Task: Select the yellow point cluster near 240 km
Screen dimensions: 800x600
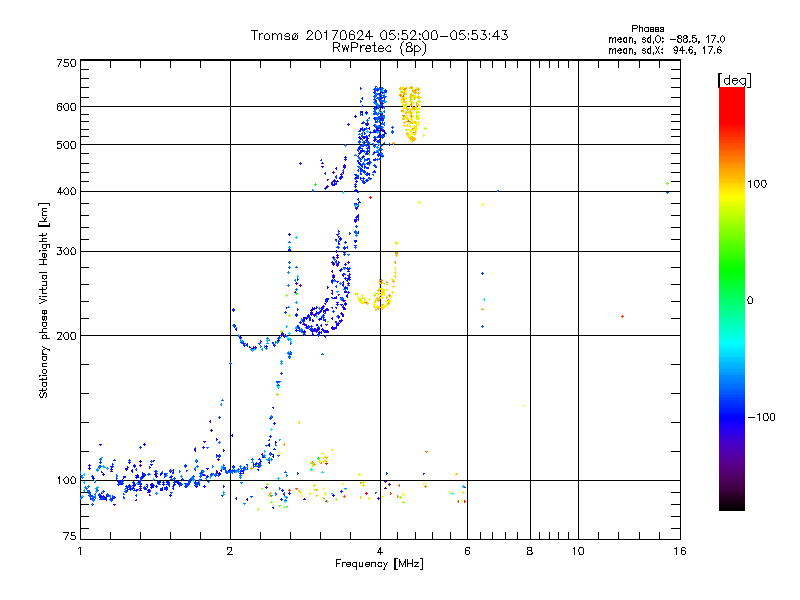Action: tap(381, 297)
